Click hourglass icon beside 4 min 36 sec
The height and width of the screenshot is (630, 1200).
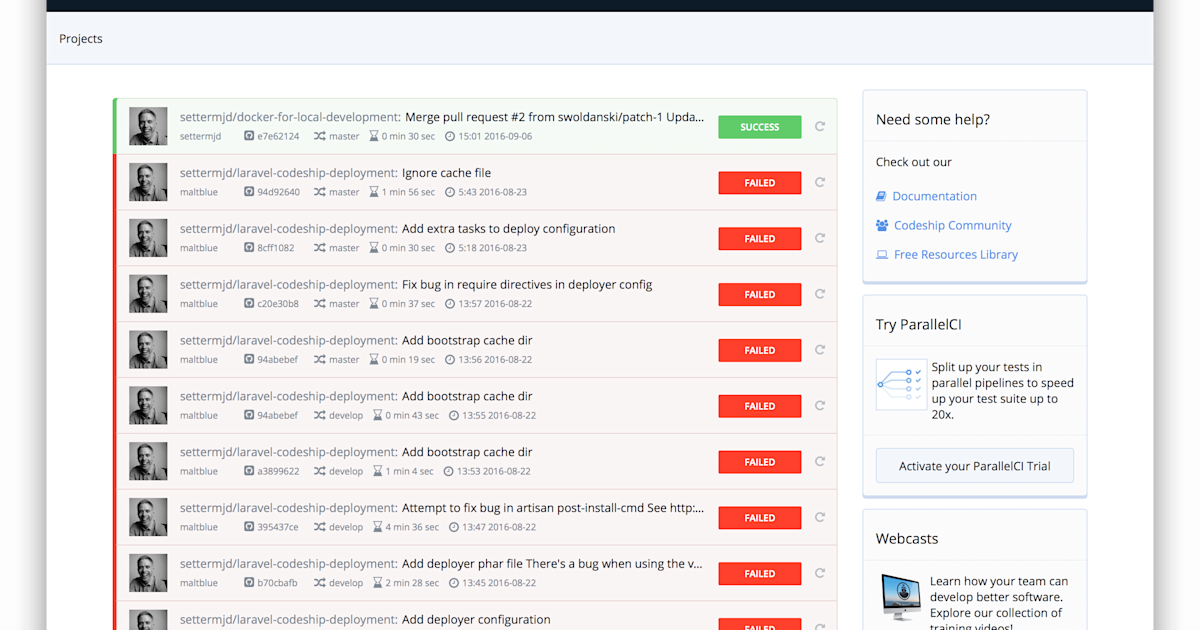(x=378, y=527)
